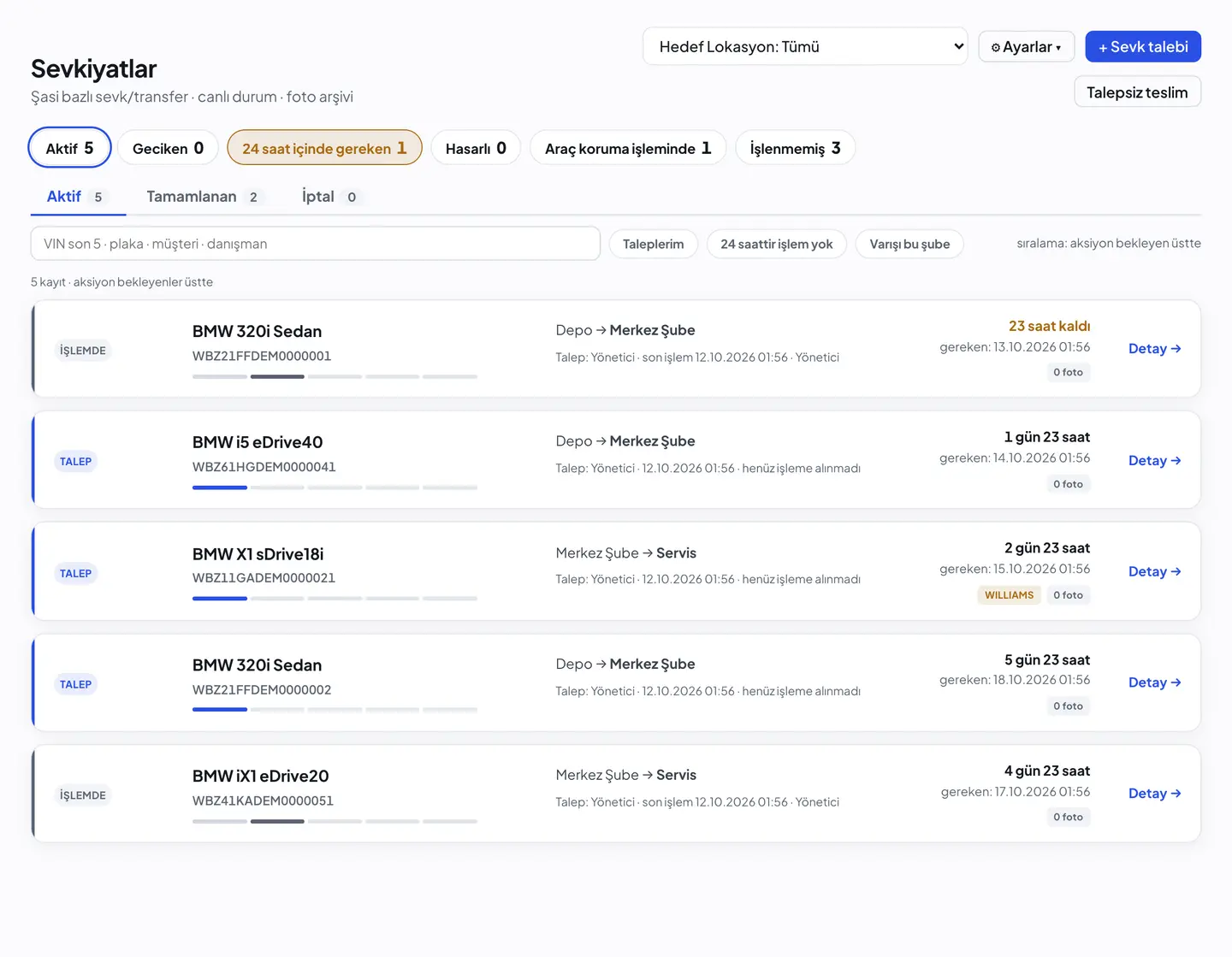Select the Geciken 0 filter chip
This screenshot has height=957, width=1232.
point(168,148)
